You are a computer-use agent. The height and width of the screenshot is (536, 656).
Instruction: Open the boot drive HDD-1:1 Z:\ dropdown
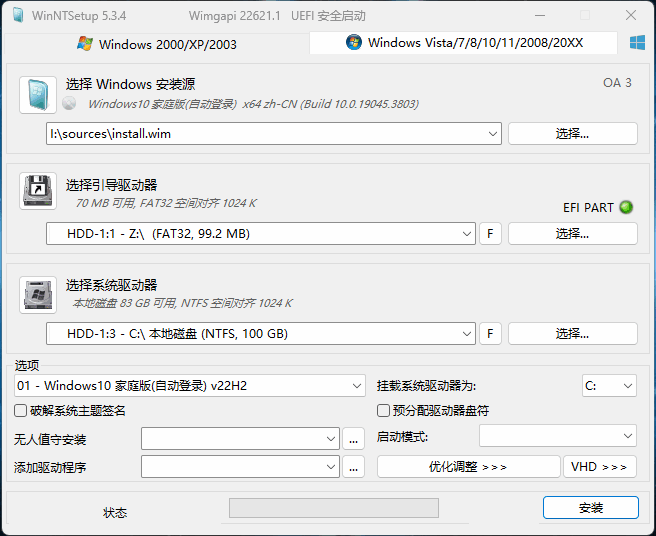pyautogui.click(x=466, y=233)
